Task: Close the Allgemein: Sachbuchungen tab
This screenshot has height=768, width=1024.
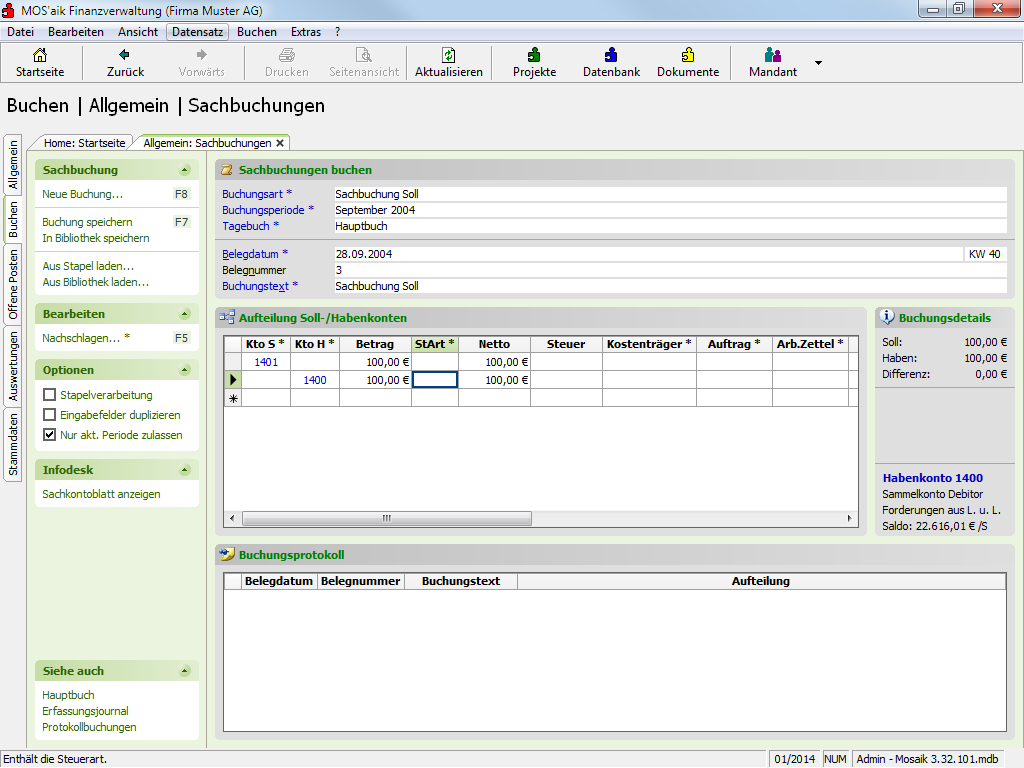Action: point(280,143)
